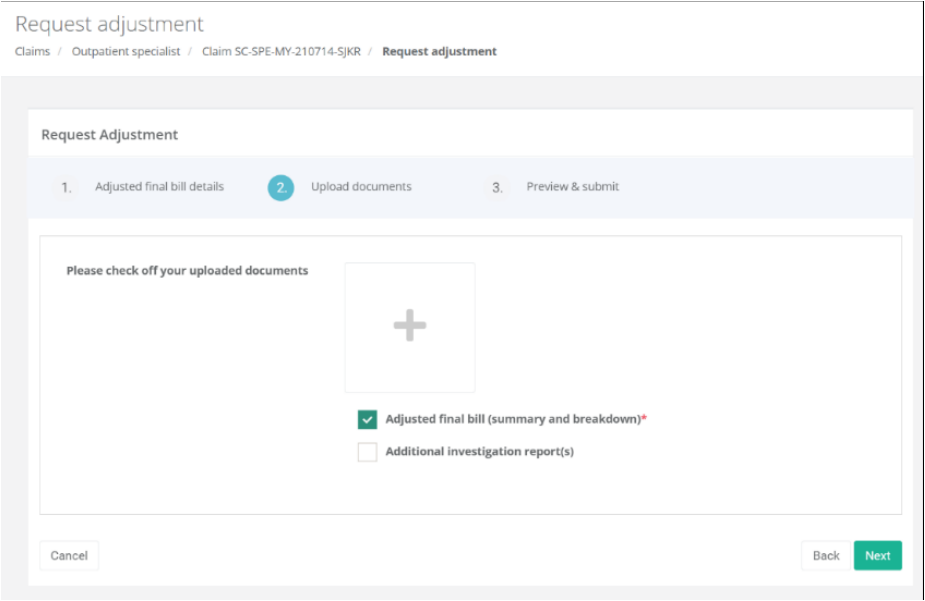Navigate to Outpatient specialist breadcrumb
The width and height of the screenshot is (925, 601).
pos(126,52)
